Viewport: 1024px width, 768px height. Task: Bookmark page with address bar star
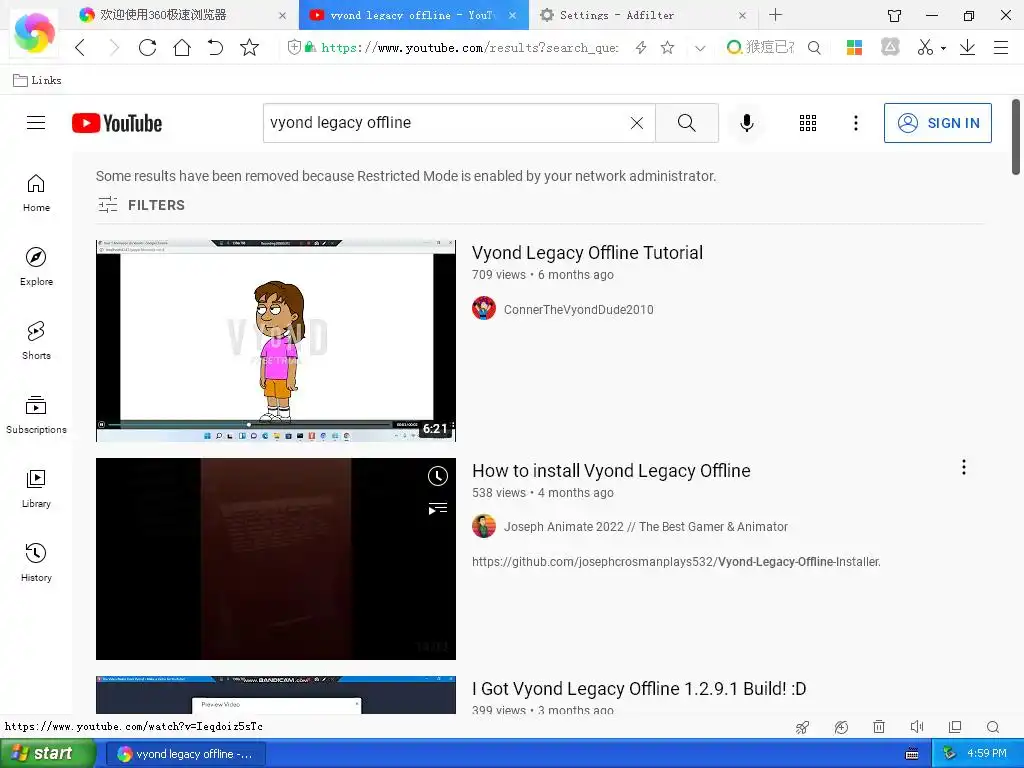point(667,47)
